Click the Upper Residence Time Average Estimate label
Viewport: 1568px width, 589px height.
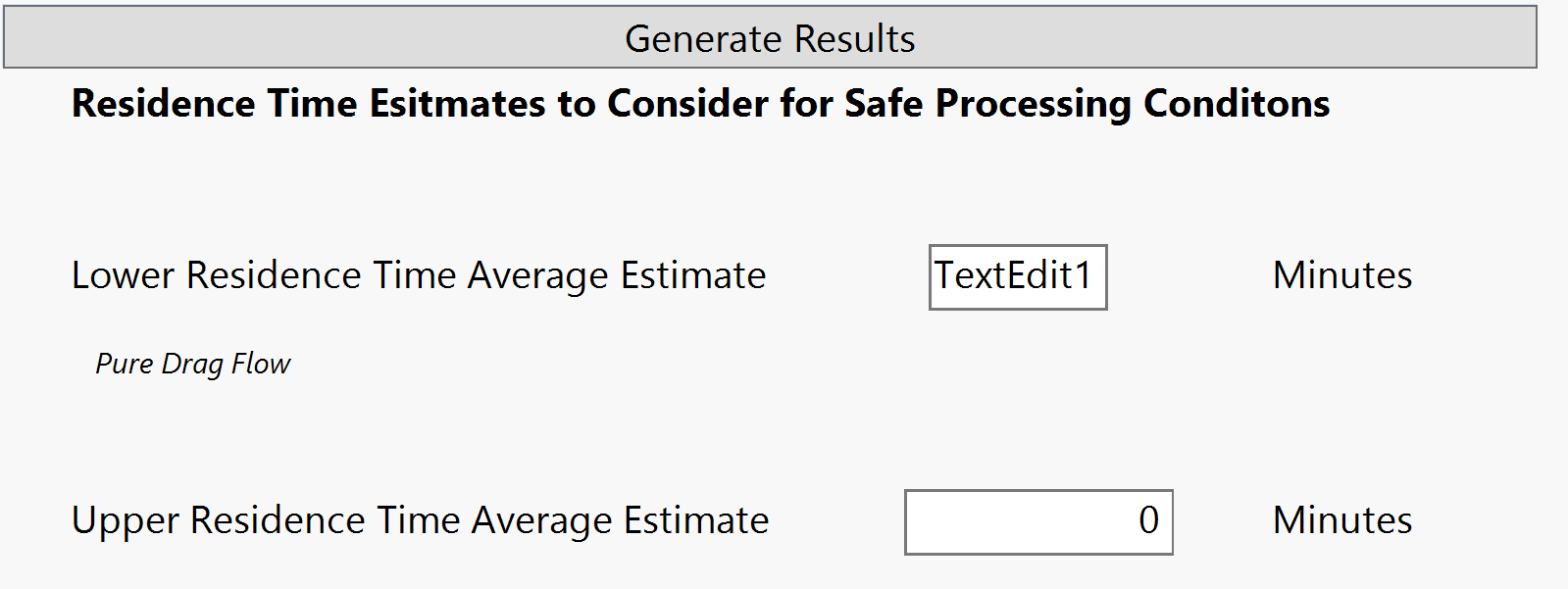tap(419, 521)
